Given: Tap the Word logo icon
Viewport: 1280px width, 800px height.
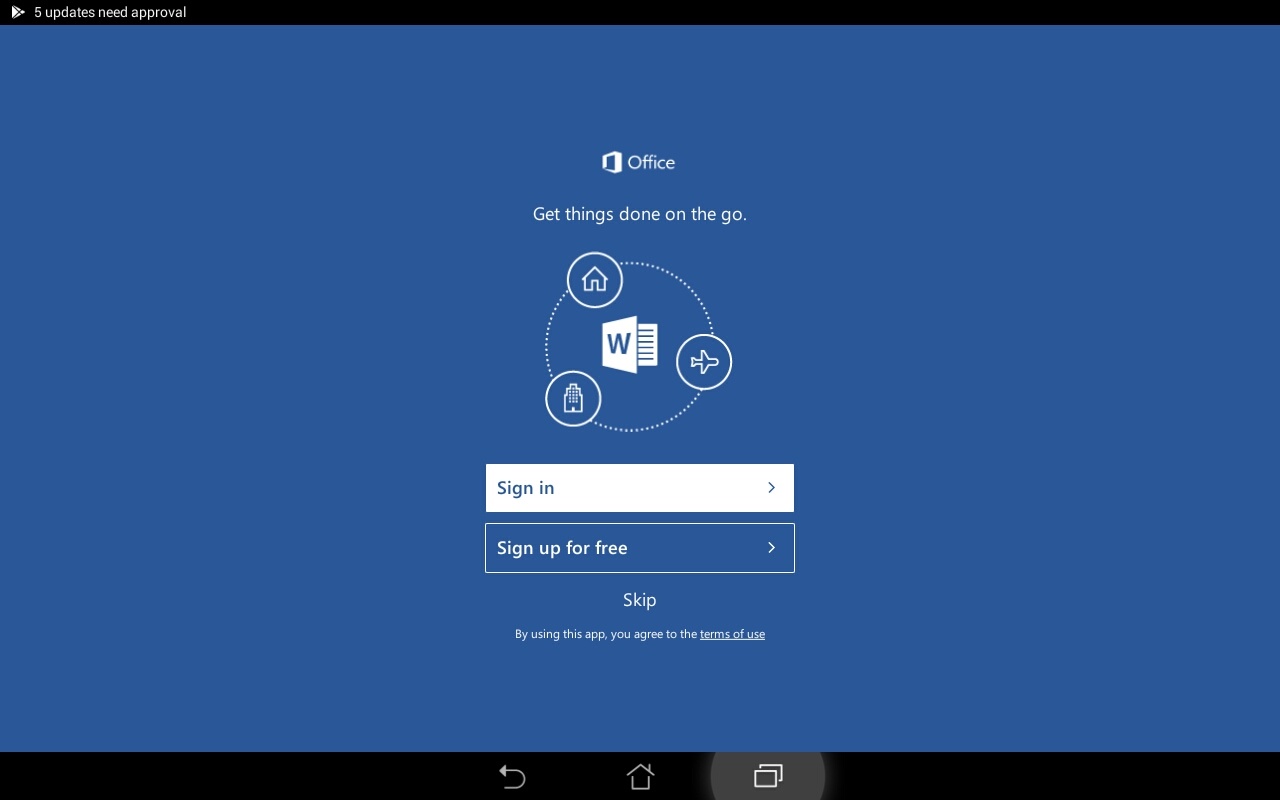Looking at the screenshot, I should tap(630, 345).
